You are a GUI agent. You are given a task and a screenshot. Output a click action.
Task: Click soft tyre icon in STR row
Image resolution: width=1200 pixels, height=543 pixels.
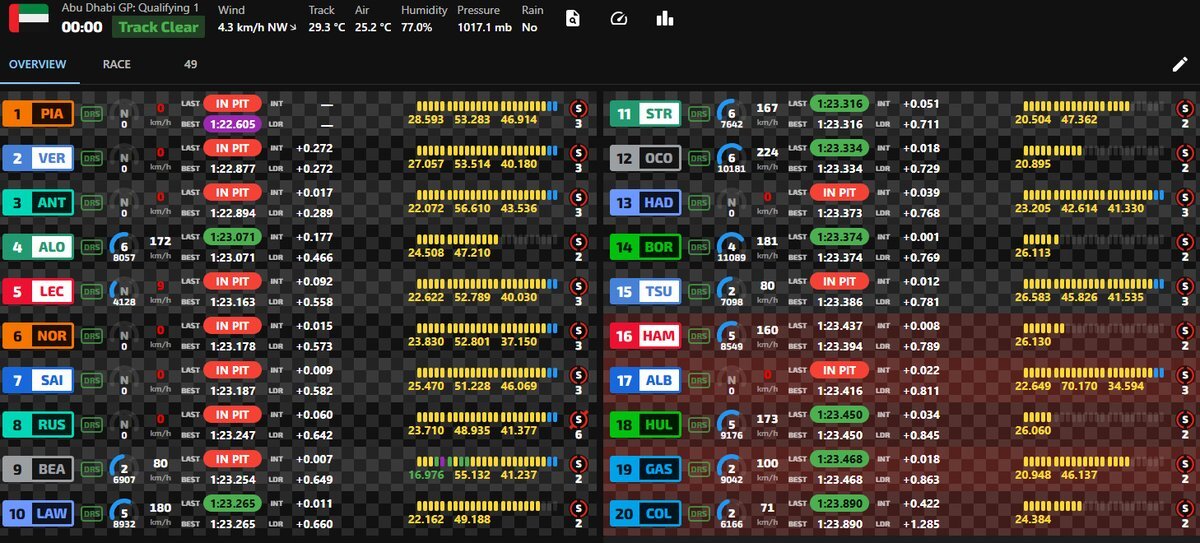(x=1185, y=107)
